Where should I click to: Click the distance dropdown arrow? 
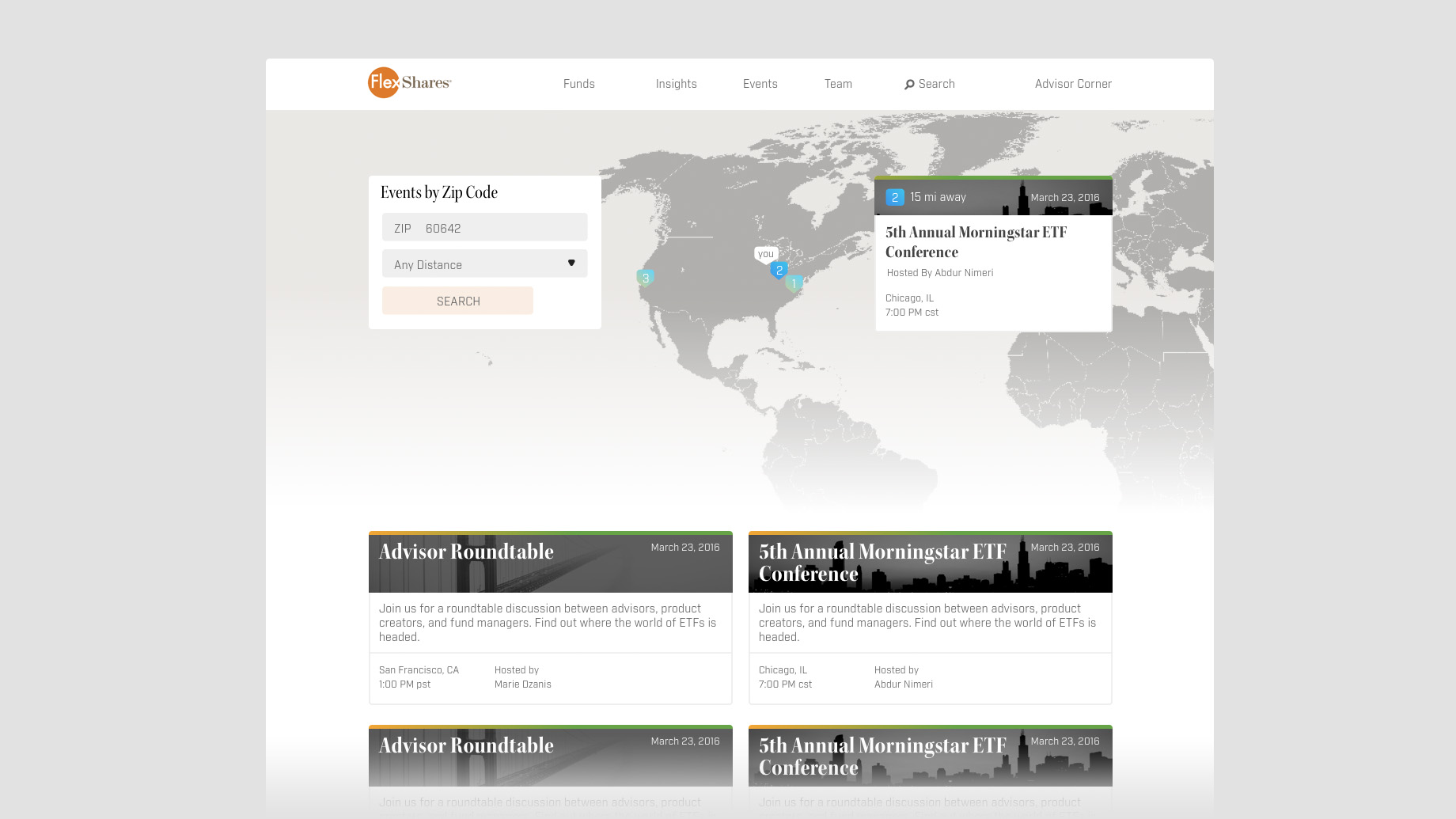(571, 264)
